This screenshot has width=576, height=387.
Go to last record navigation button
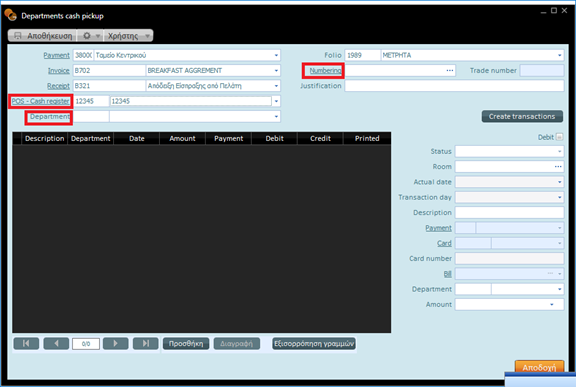click(x=145, y=343)
